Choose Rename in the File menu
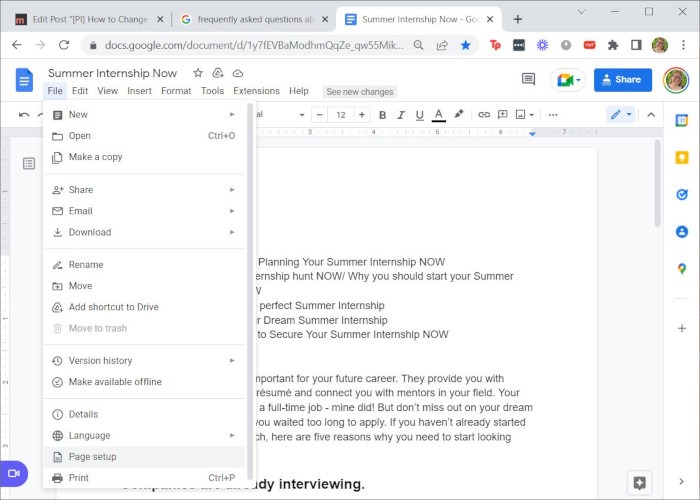 [x=144, y=265]
